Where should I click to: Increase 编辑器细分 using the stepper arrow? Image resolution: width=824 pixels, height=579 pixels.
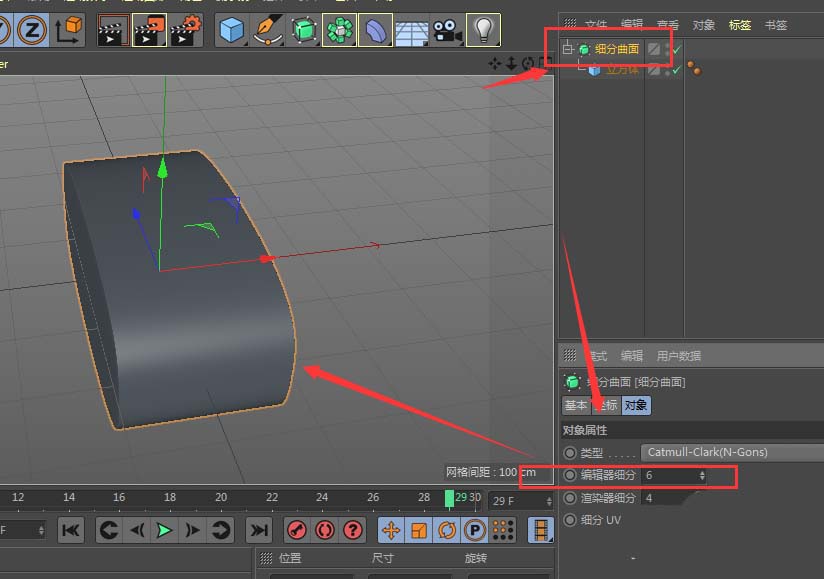pos(702,476)
